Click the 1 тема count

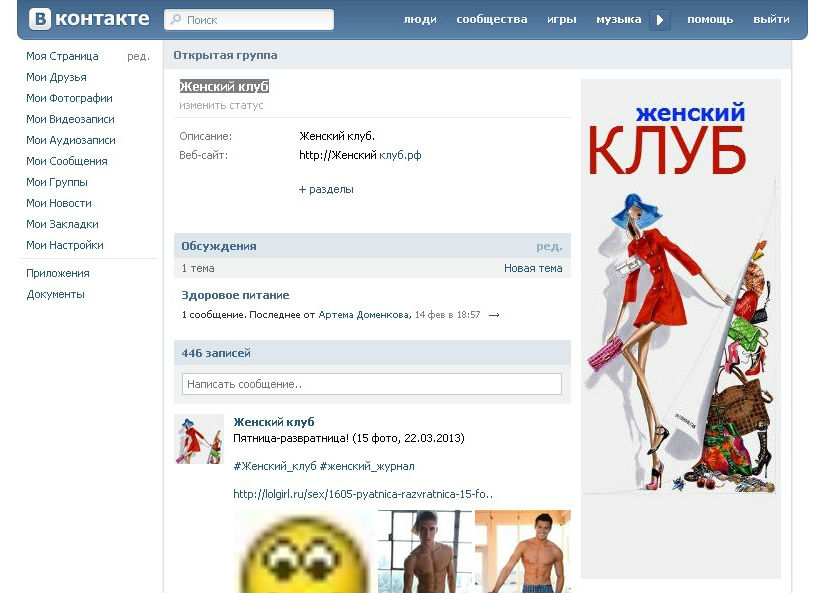coord(198,268)
